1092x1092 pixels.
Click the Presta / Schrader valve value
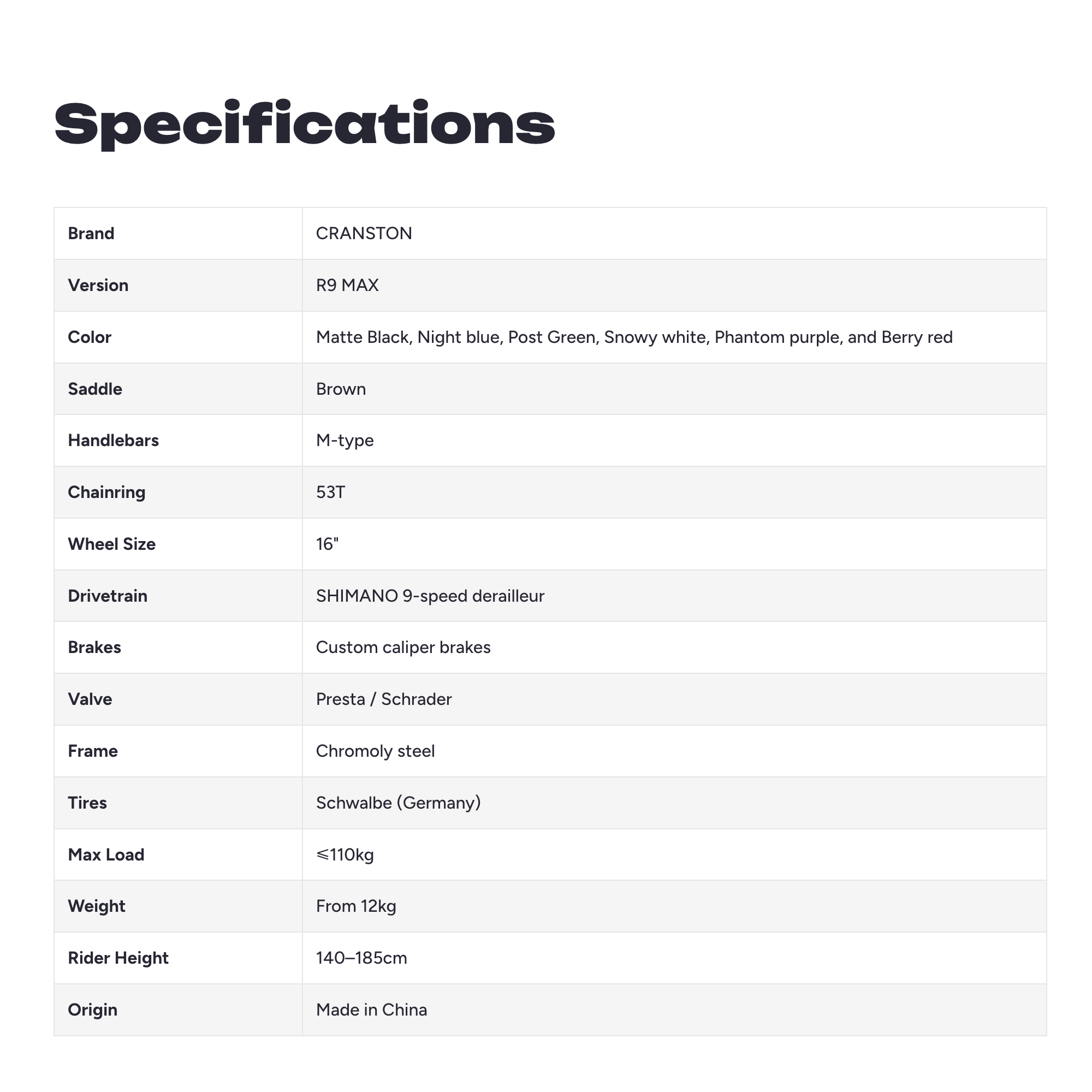coord(384,700)
